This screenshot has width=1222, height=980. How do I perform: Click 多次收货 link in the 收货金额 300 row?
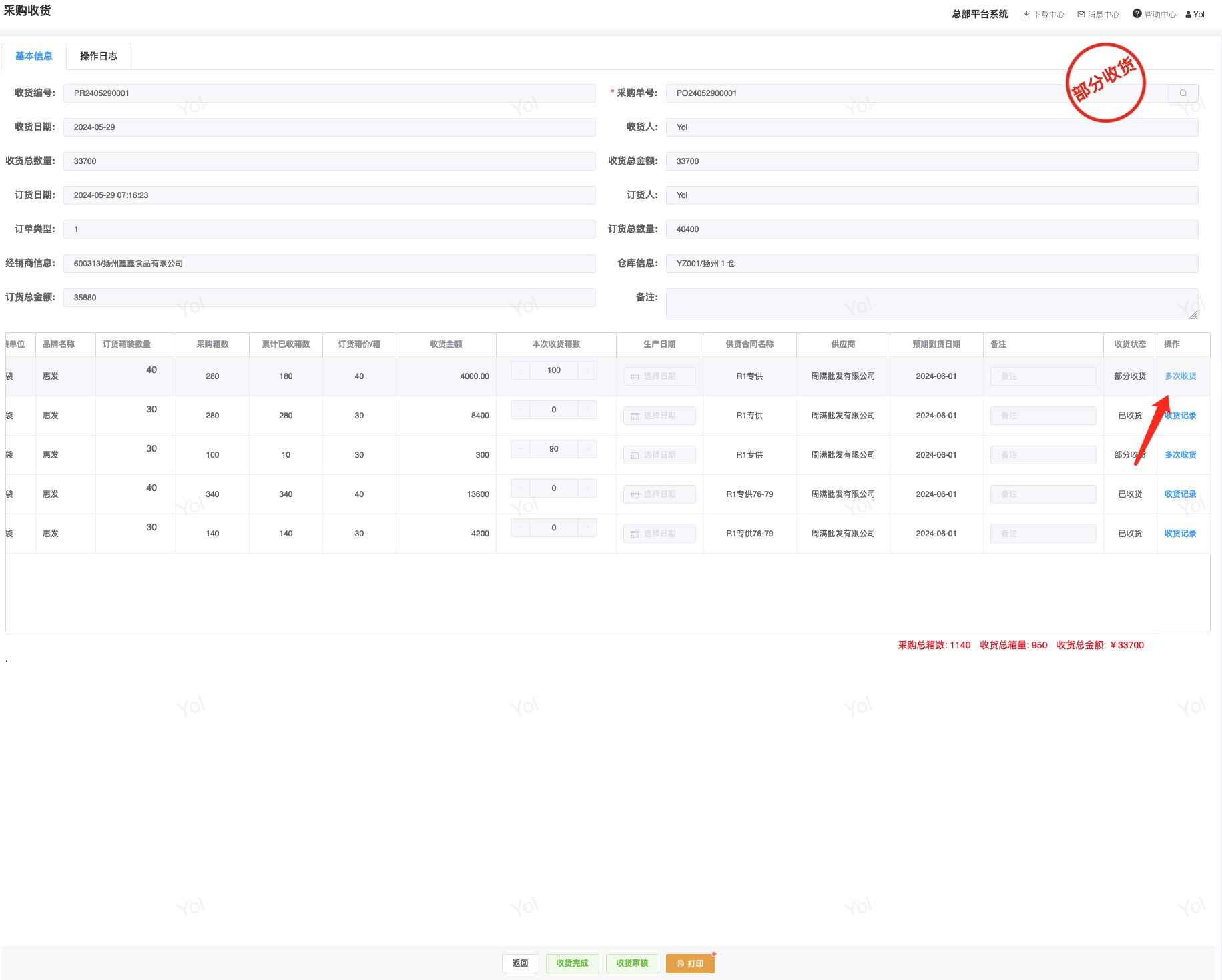coord(1180,455)
